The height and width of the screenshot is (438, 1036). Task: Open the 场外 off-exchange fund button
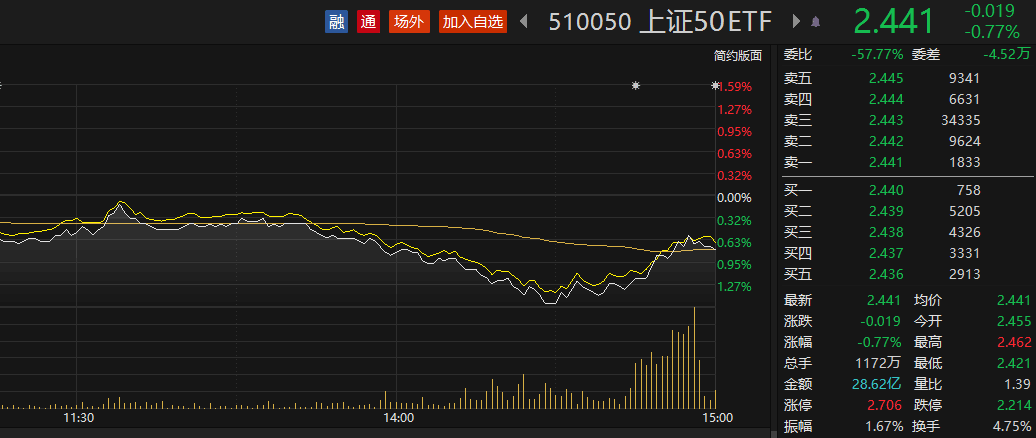click(408, 21)
